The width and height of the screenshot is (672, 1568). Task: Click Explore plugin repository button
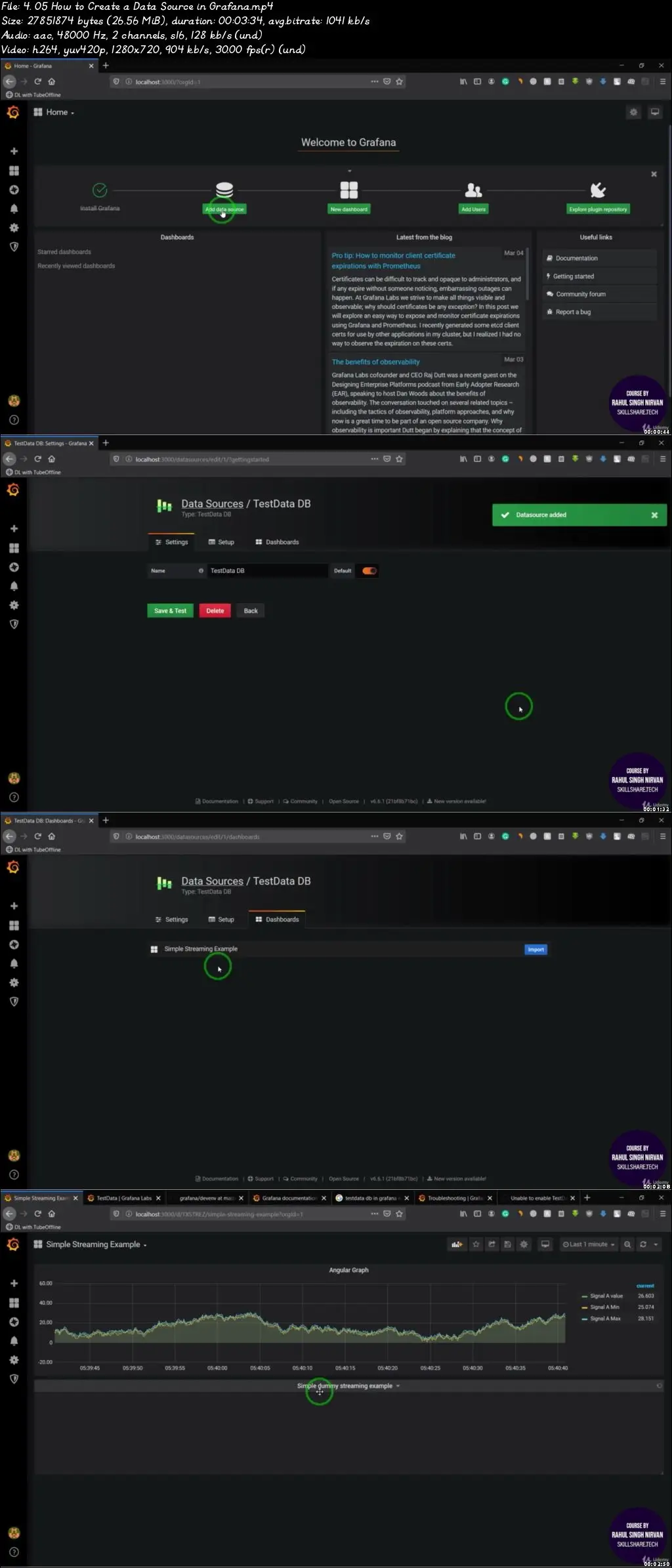point(598,209)
